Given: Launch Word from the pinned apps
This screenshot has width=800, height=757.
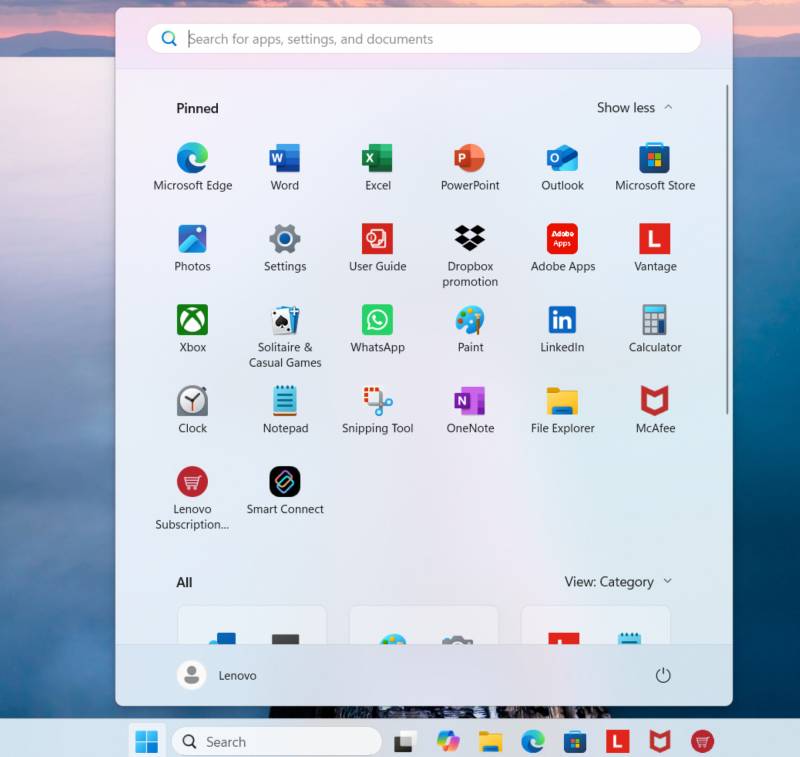Looking at the screenshot, I should pos(285,167).
